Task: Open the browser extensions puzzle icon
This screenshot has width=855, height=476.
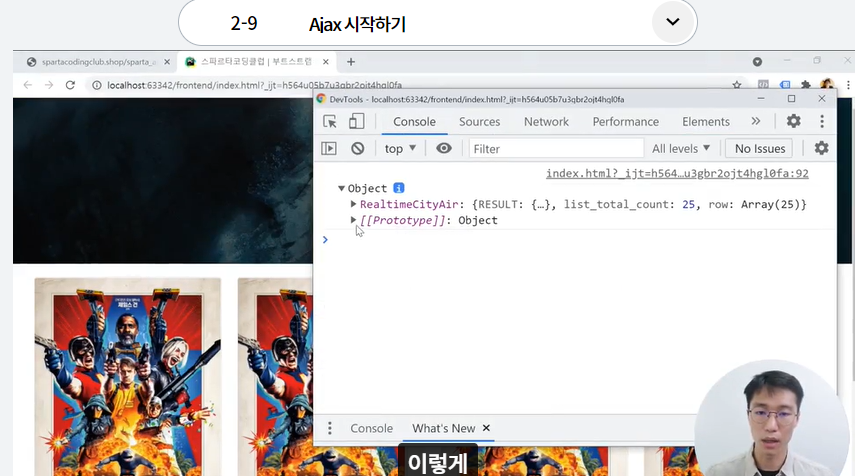Action: 805,85
